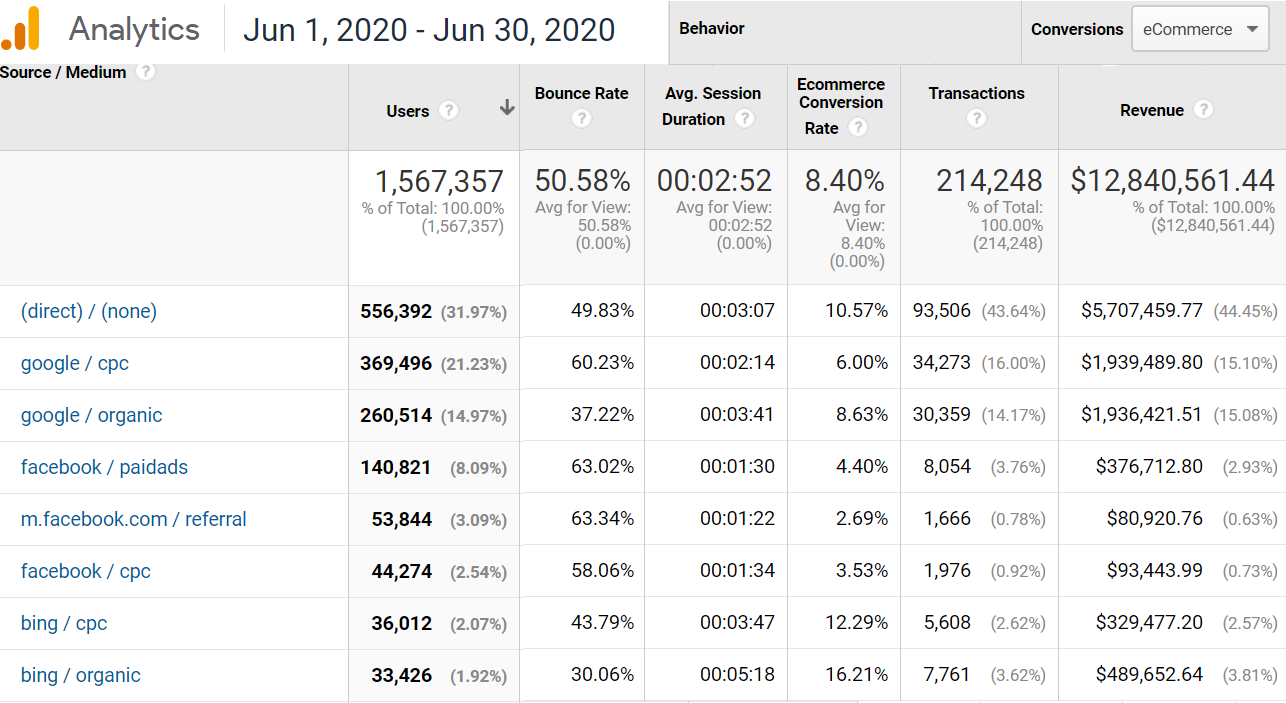Click the Conversions label beside the dropdown
The image size is (1286, 703).
[1077, 29]
